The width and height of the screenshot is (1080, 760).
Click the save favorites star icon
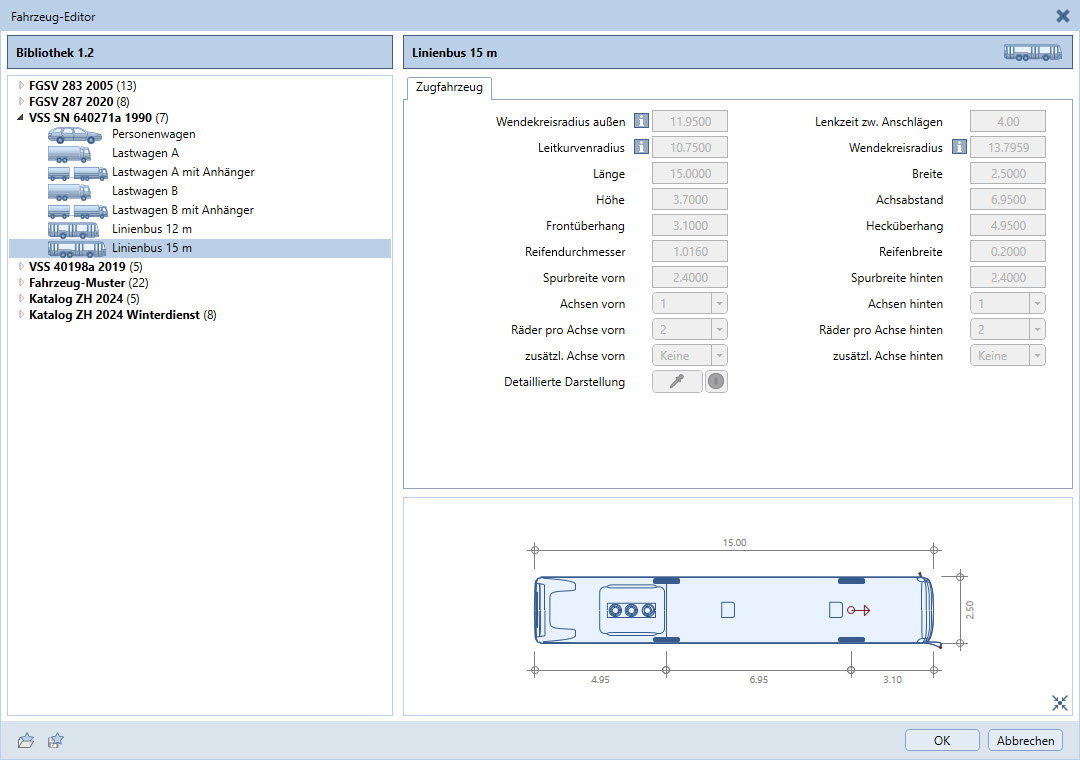tap(56, 740)
